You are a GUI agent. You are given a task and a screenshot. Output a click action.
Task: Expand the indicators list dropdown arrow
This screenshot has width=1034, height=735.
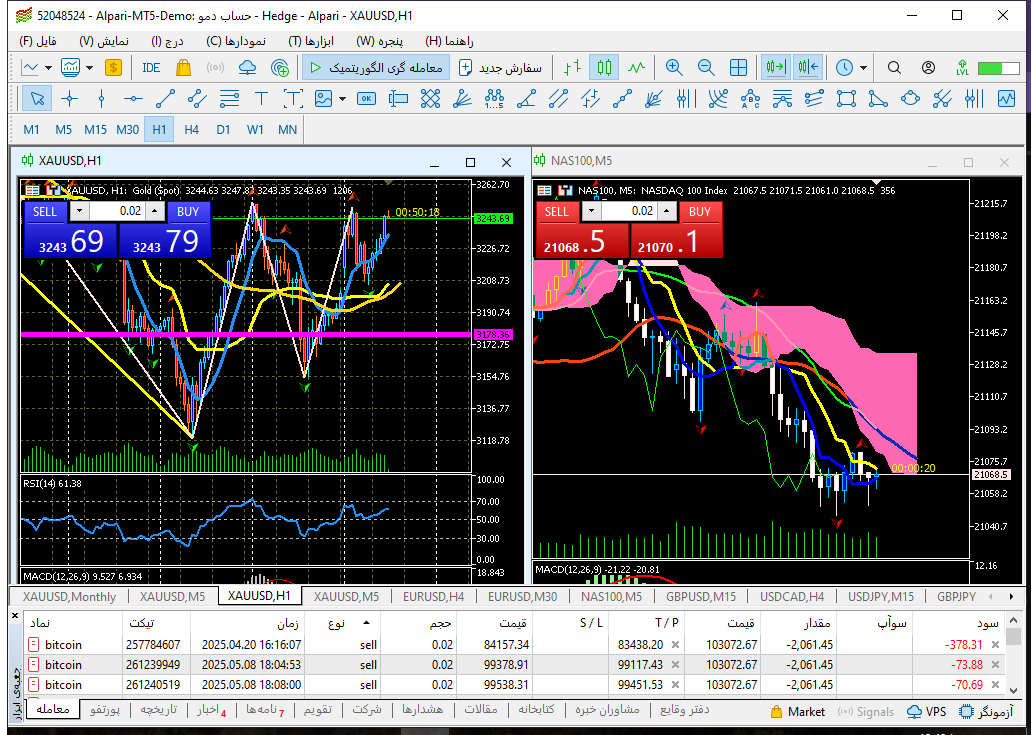pos(89,67)
